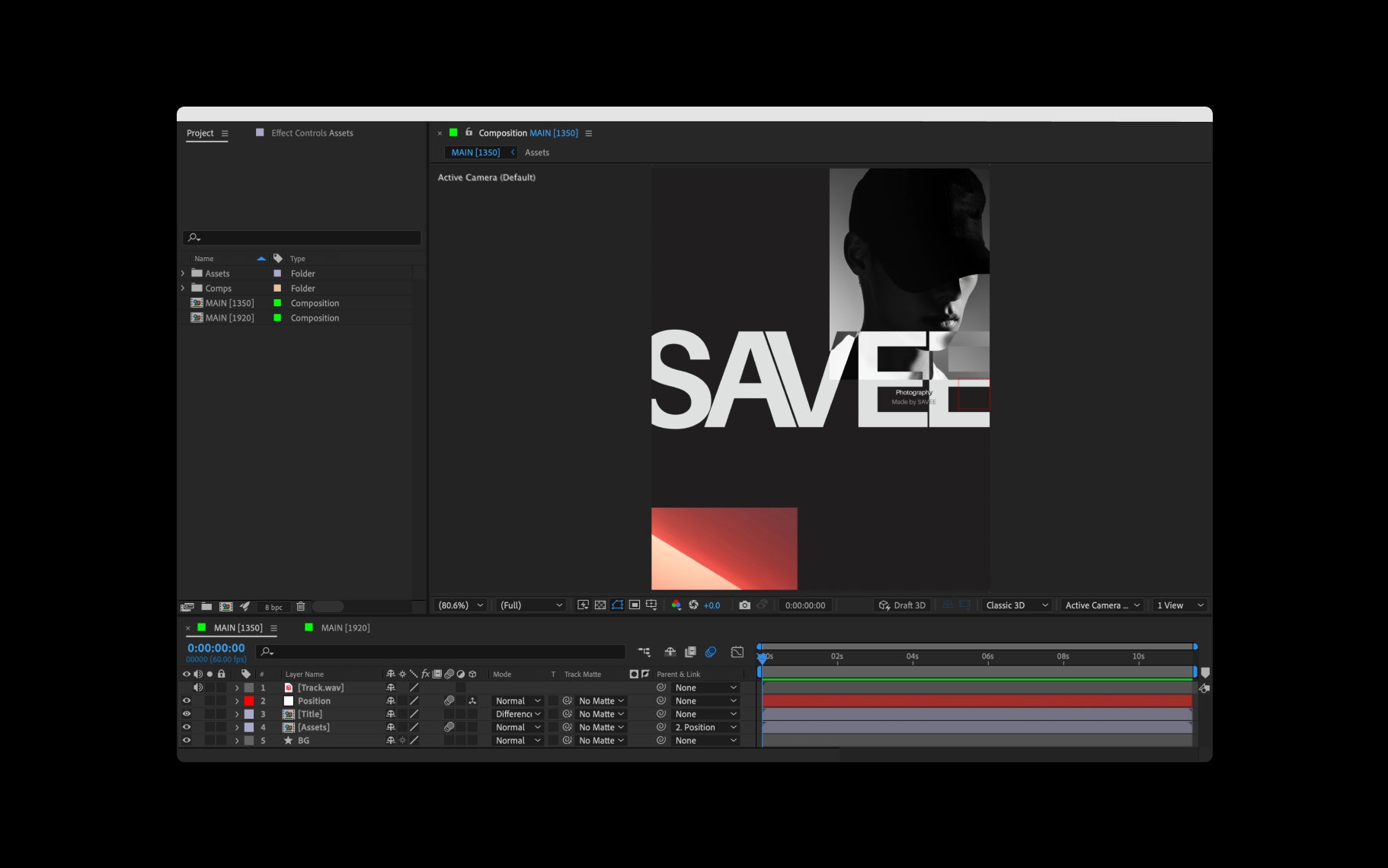Screen dimensions: 1388x868
Task: Click the Draft 3D button
Action: click(x=902, y=605)
